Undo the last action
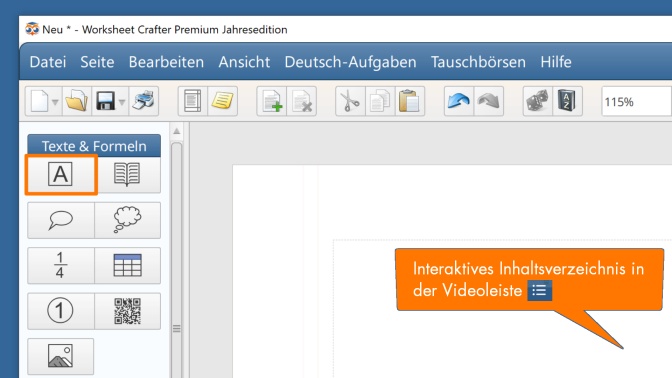The height and width of the screenshot is (378, 672). pyautogui.click(x=459, y=102)
